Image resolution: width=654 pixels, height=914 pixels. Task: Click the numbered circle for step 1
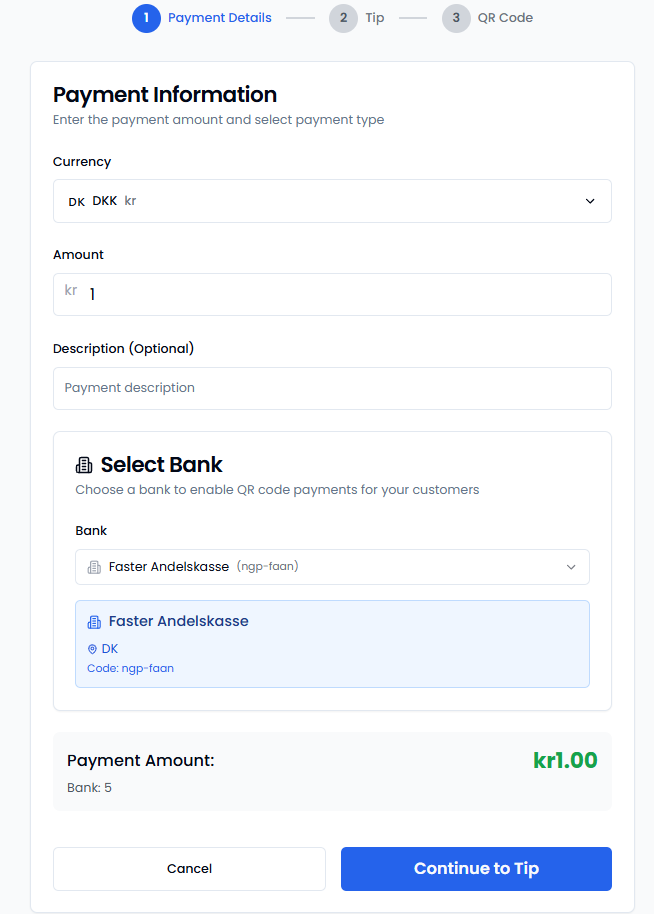pos(146,18)
